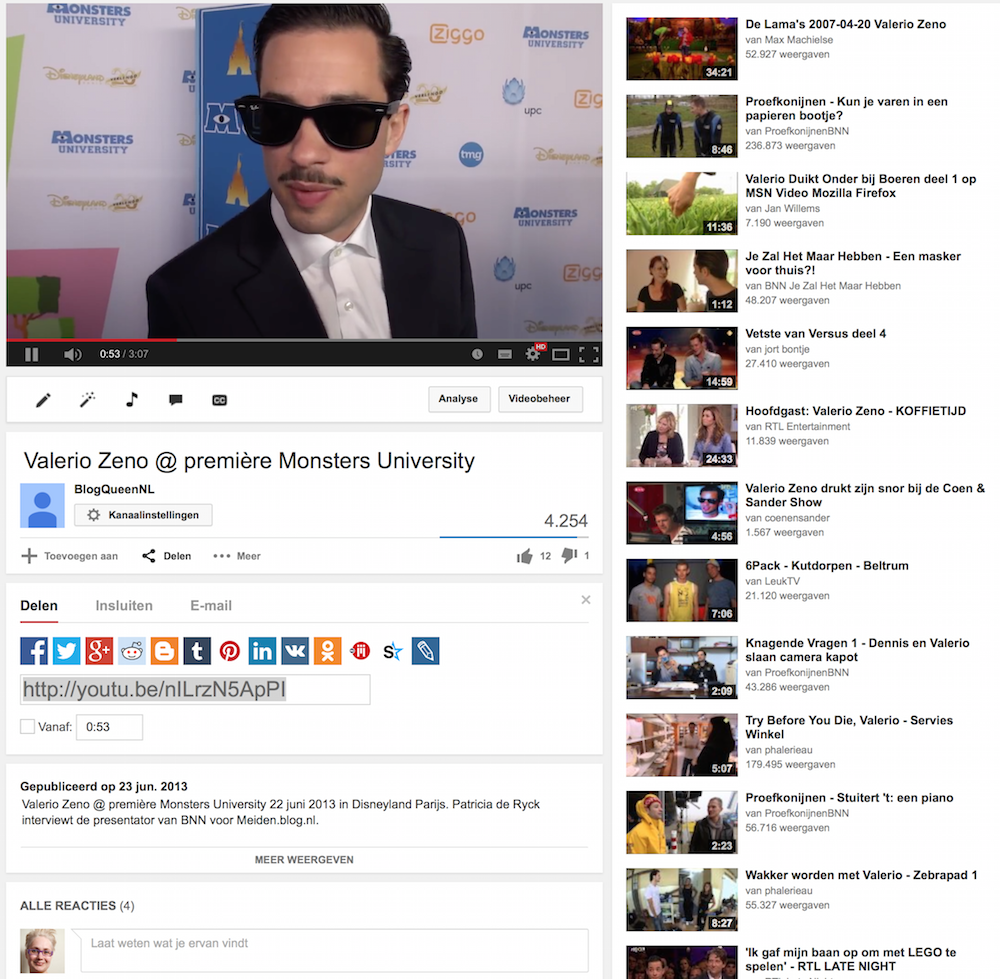The height and width of the screenshot is (979, 1000).
Task: Enter fullscreen video mode
Action: (x=589, y=354)
